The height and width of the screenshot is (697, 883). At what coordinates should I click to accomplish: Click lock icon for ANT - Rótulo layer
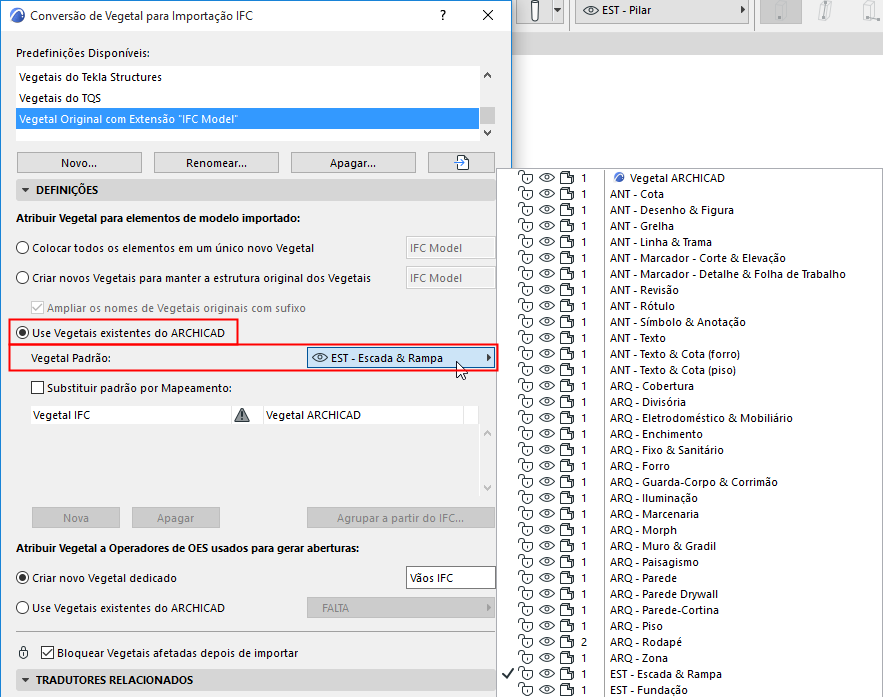(525, 306)
